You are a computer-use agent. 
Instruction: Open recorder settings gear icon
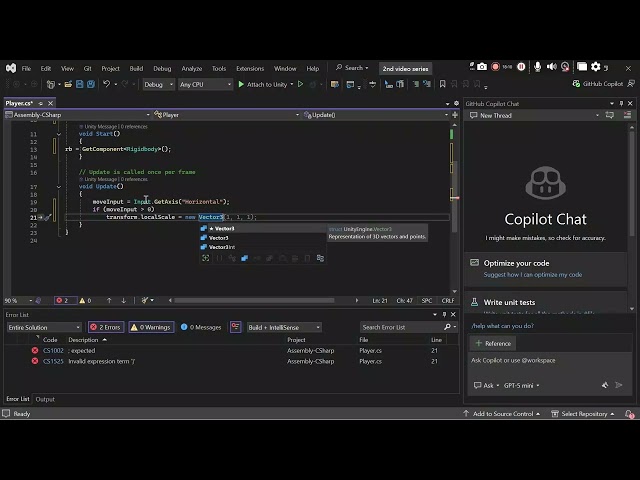(x=596, y=67)
